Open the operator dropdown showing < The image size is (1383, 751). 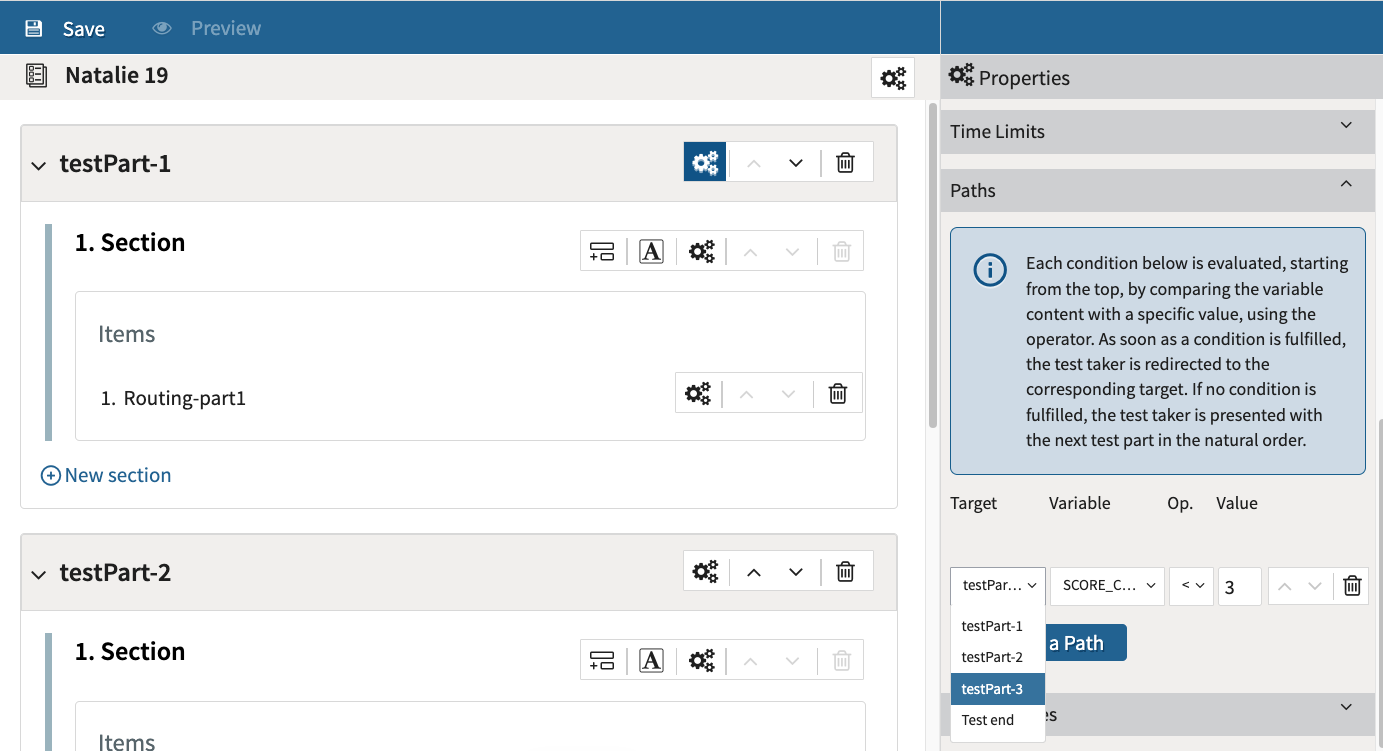1191,586
